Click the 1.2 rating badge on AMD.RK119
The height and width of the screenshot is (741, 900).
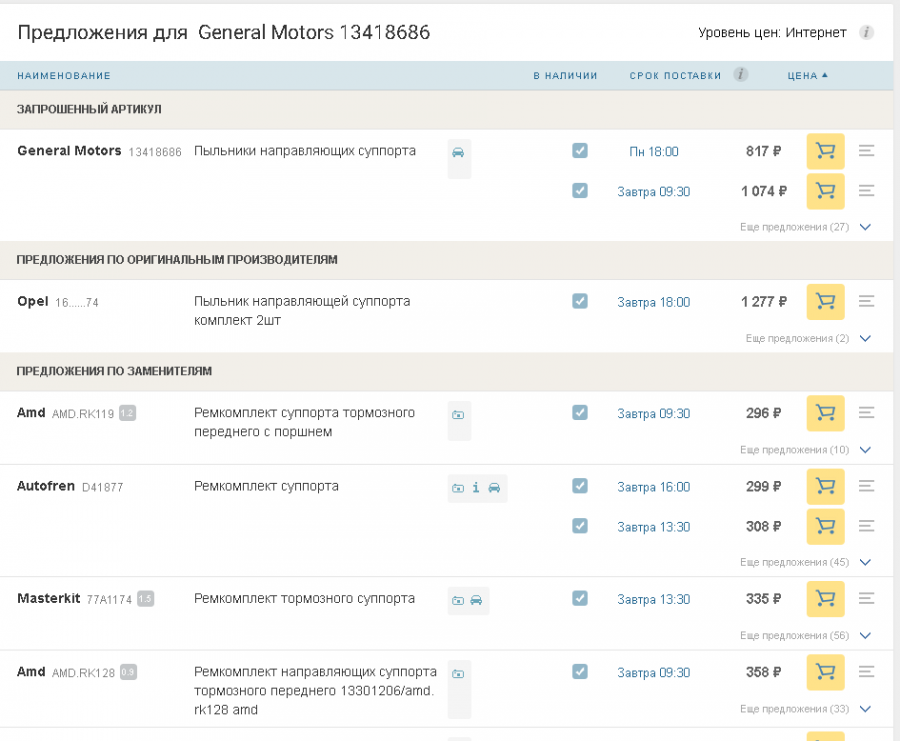[x=127, y=413]
